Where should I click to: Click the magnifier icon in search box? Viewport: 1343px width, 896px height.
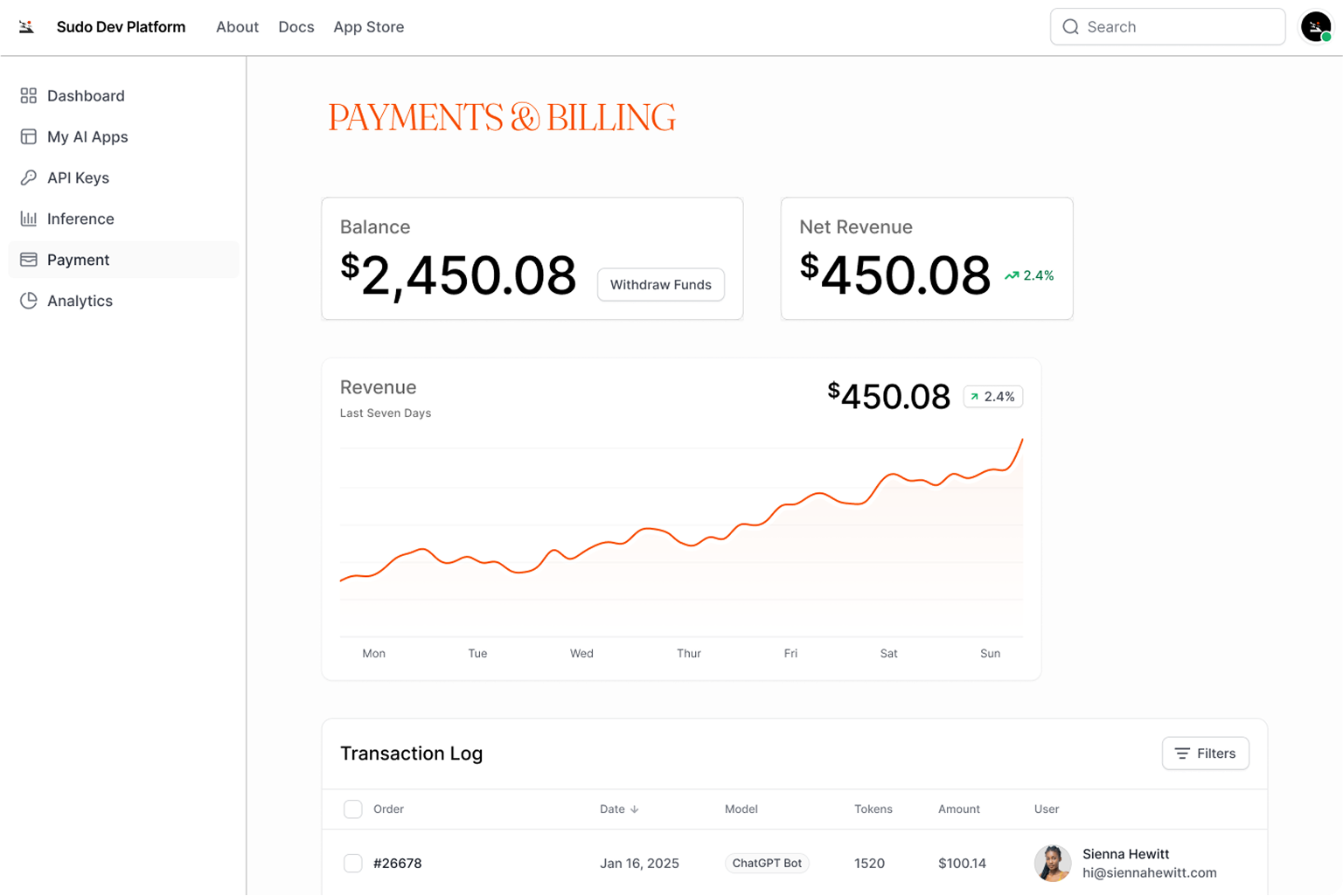click(x=1070, y=27)
